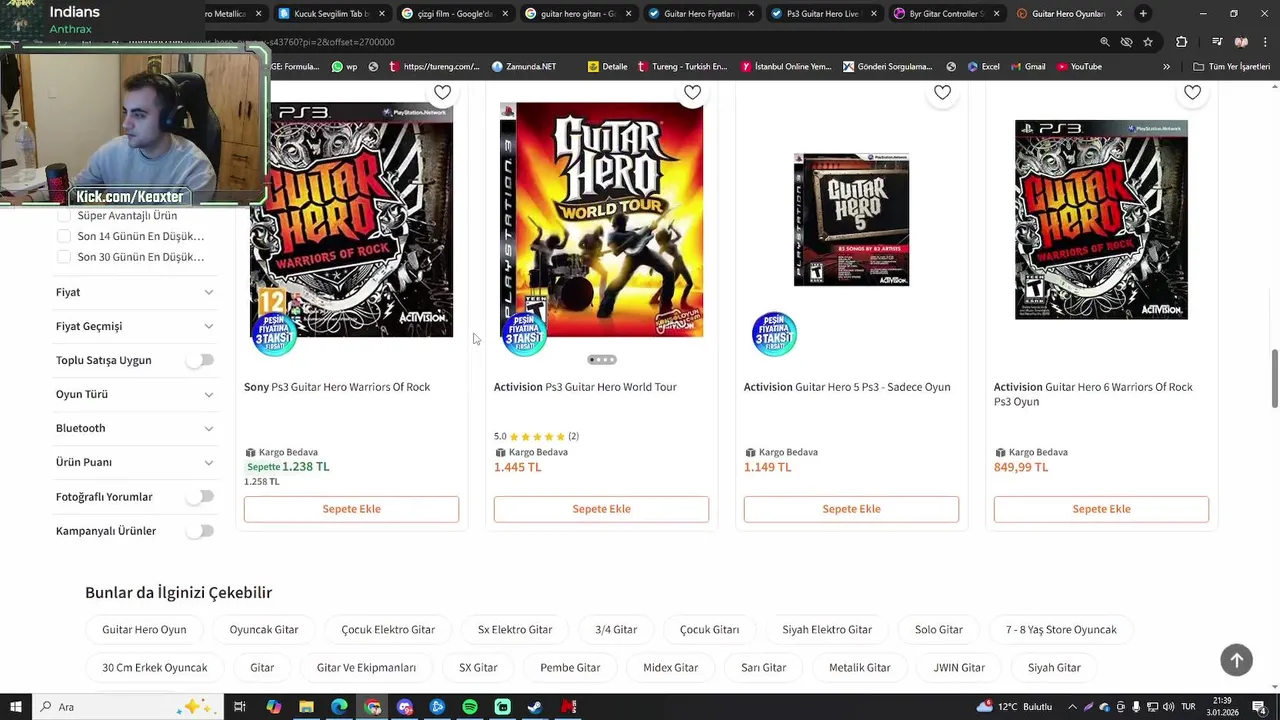Switch to Kucuk Sevgilim Tab tab

(x=332, y=14)
